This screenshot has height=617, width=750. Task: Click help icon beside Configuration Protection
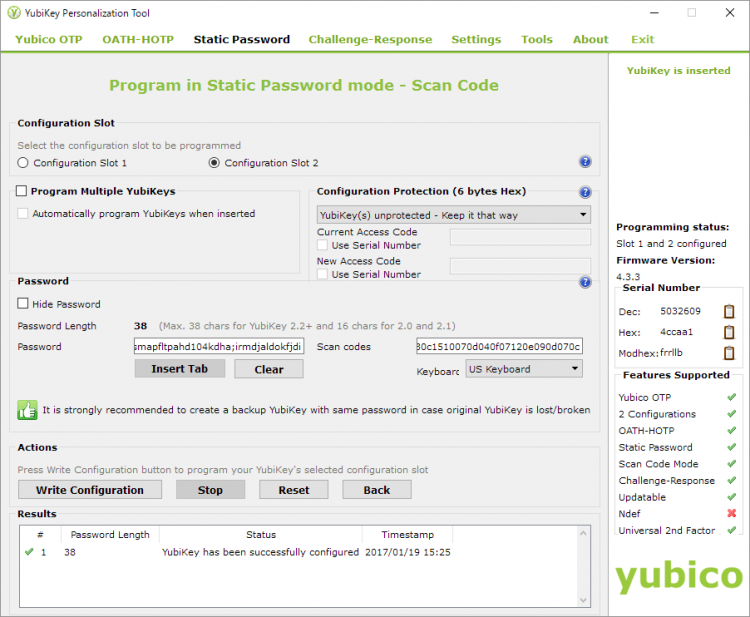585,192
